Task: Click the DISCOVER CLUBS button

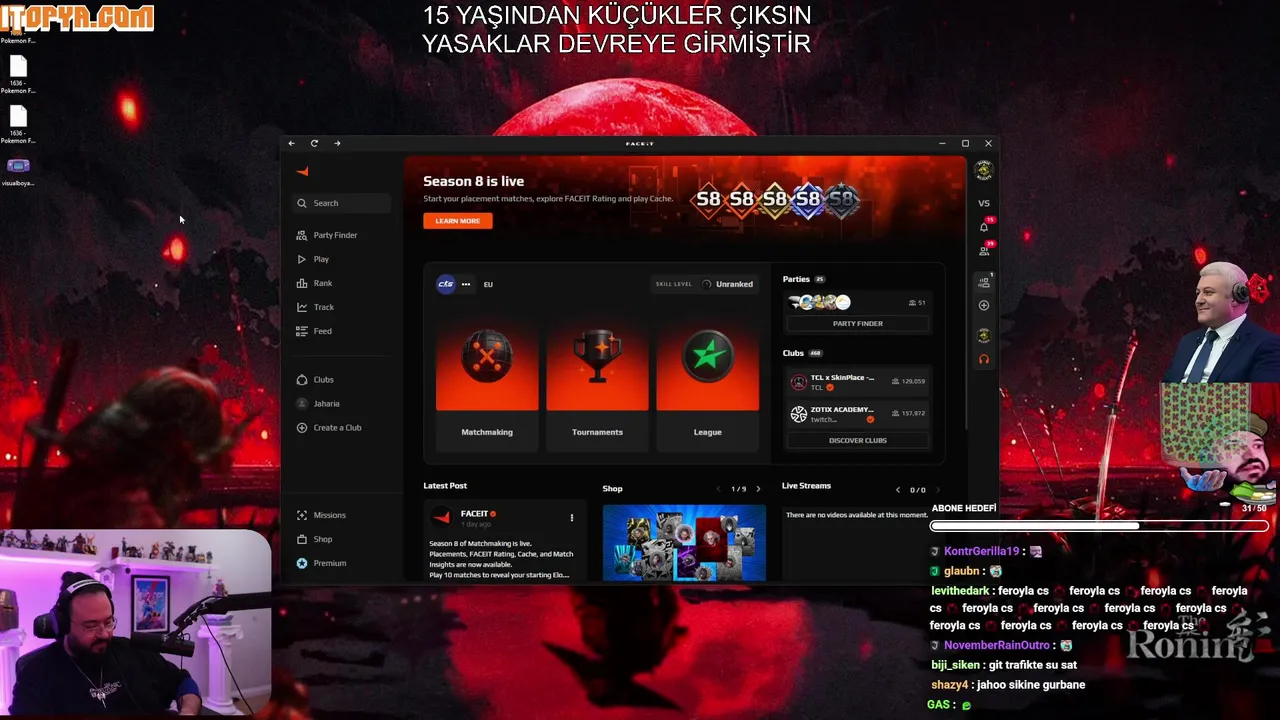Action: pos(858,440)
